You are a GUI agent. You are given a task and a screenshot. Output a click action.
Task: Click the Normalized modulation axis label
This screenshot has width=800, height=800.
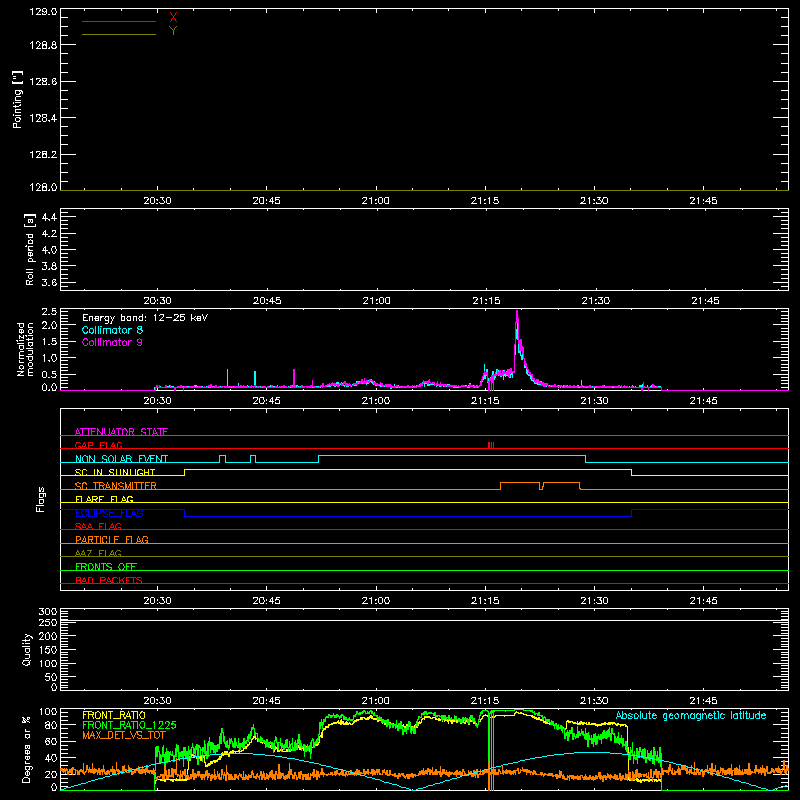[x=24, y=349]
